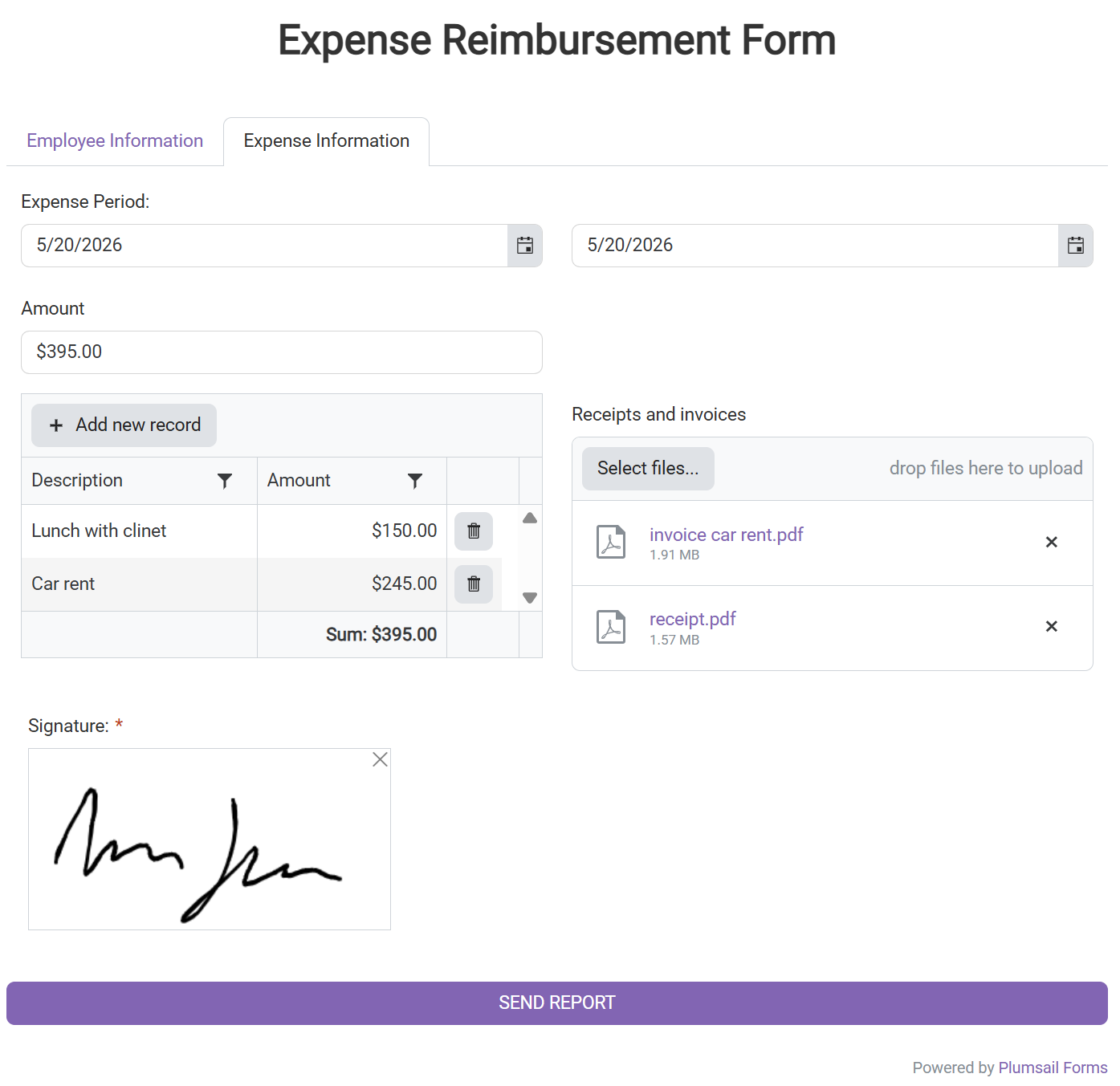Select the Lunch with clinet description cell
The height and width of the screenshot is (1086, 1120).
pyautogui.click(x=140, y=531)
